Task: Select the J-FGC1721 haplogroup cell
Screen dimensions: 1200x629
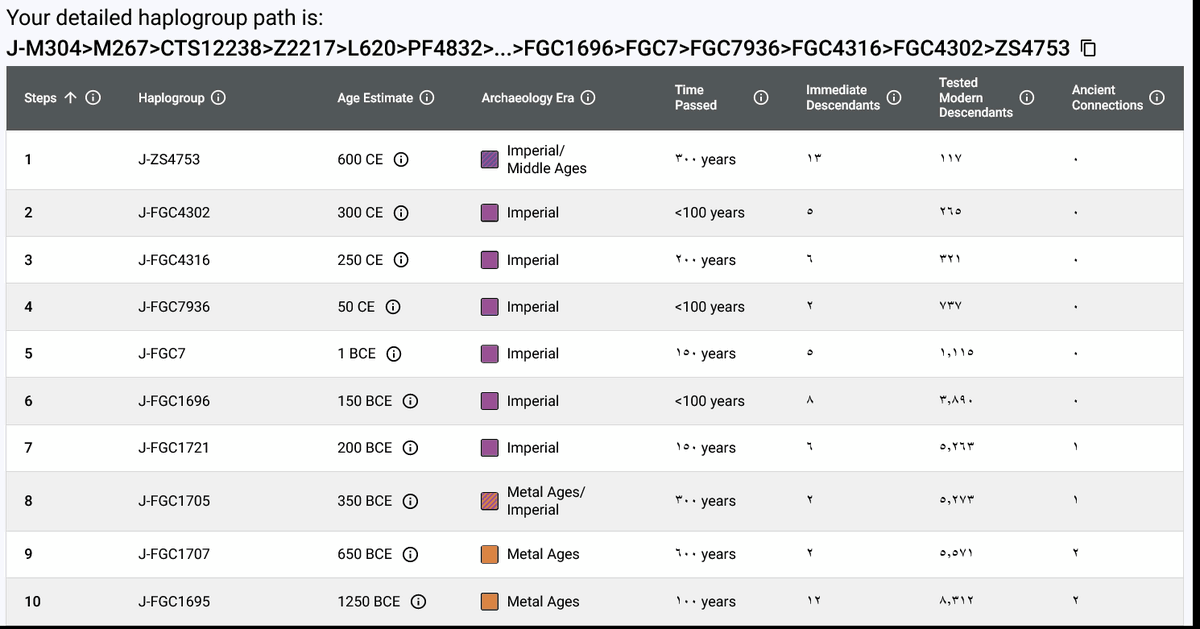Action: 174,448
